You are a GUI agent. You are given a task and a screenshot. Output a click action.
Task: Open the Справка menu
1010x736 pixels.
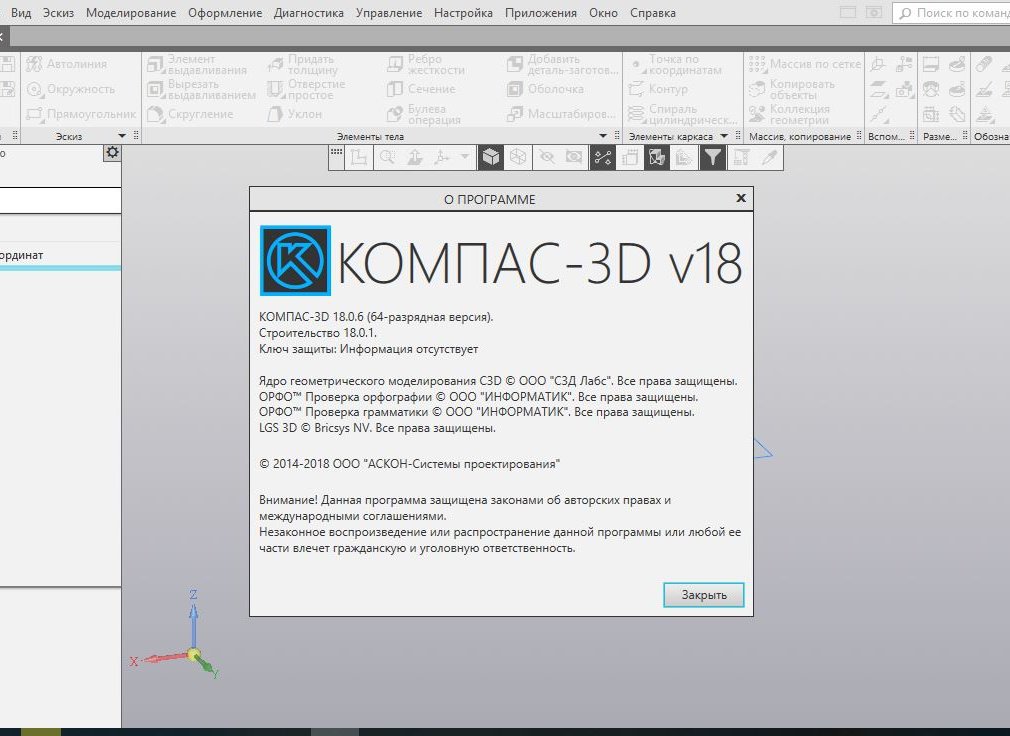[653, 13]
